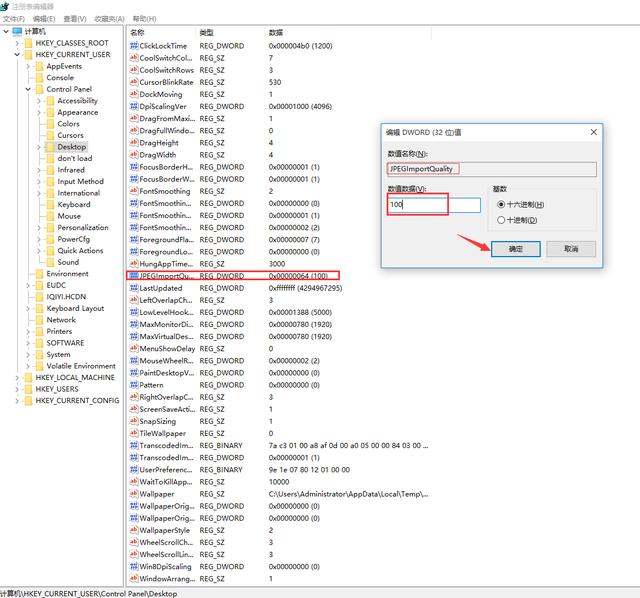
Task: Open the Help (H) menu
Action: (144, 19)
